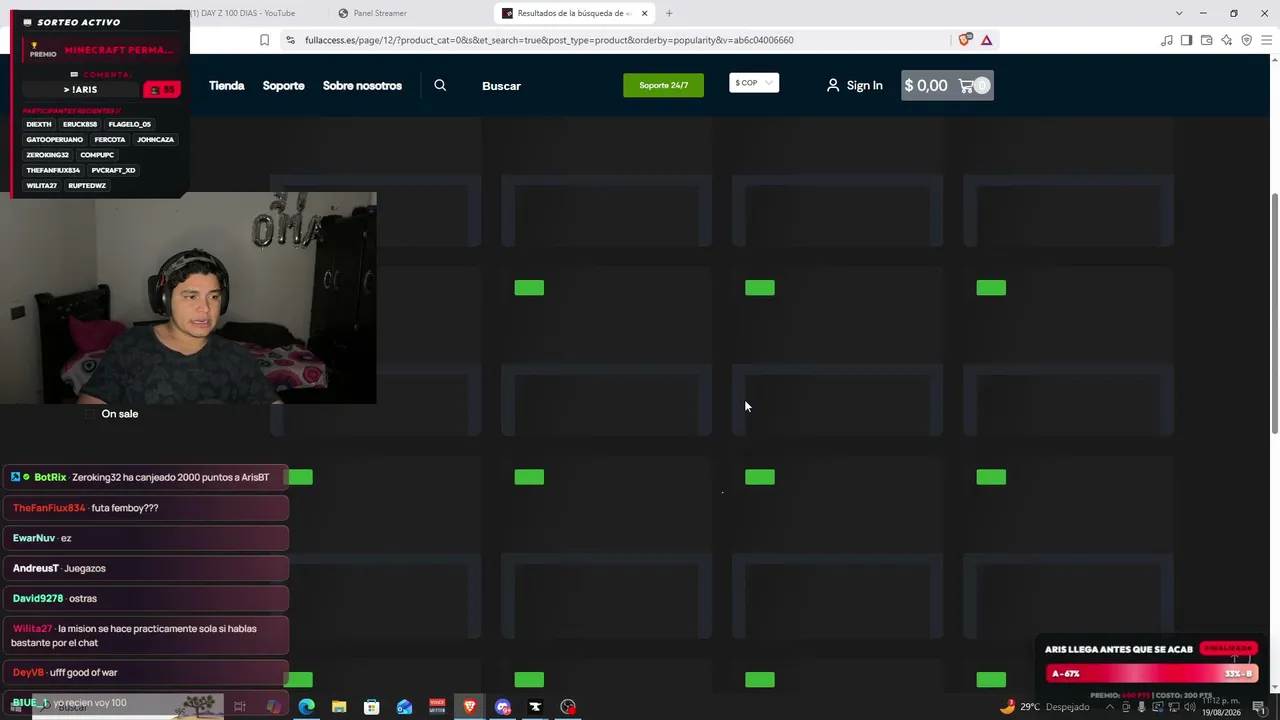Click the green Soporte 24/7 button
Image resolution: width=1280 pixels, height=720 pixels.
[663, 85]
